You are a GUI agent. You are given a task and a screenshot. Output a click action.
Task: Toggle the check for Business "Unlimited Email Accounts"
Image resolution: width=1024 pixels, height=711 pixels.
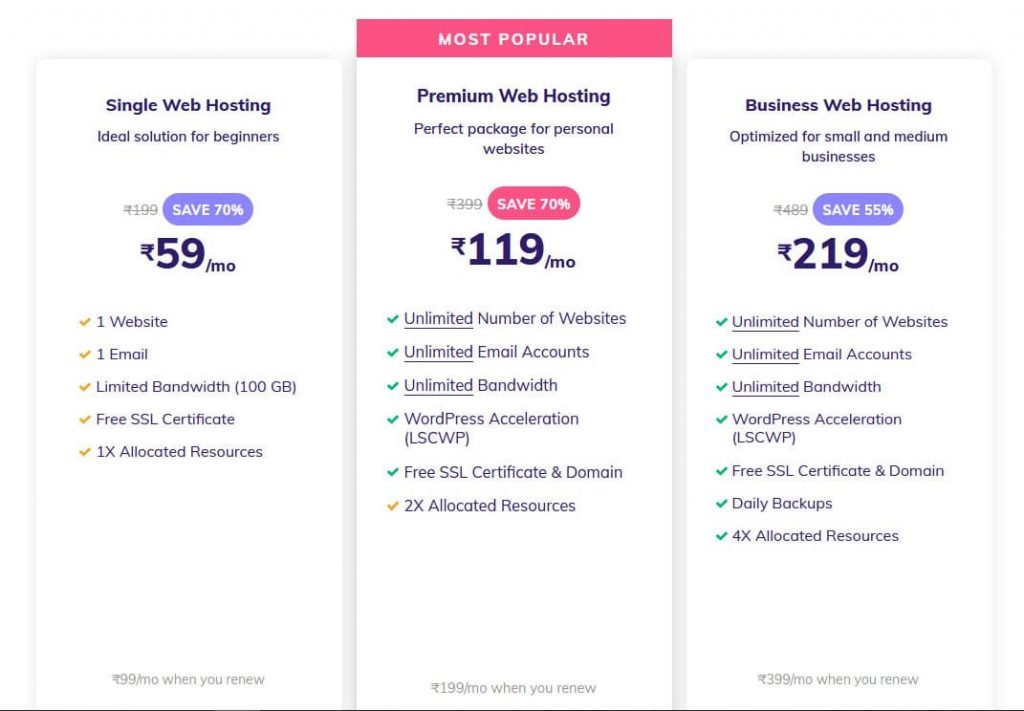(721, 354)
